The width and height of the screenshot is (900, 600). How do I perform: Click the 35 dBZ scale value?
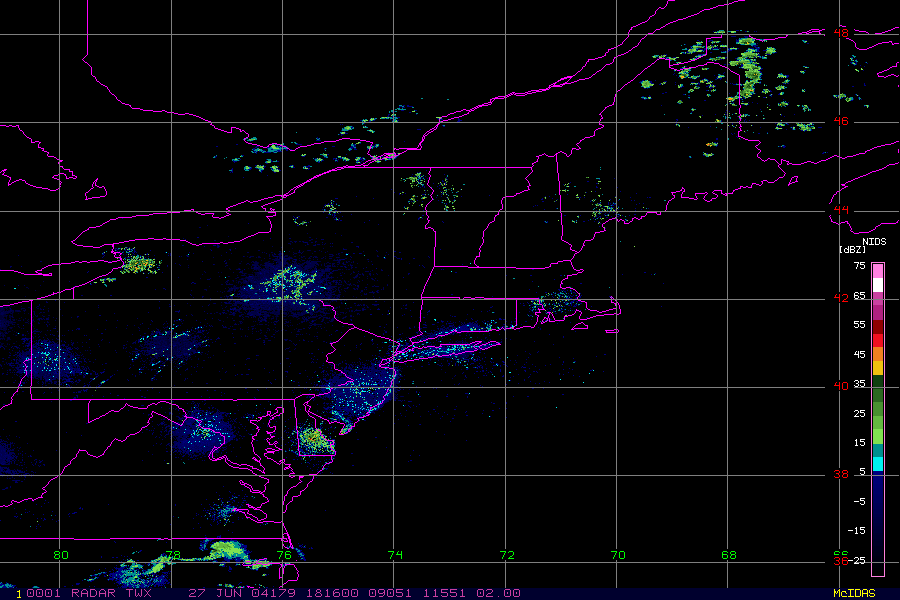click(859, 384)
